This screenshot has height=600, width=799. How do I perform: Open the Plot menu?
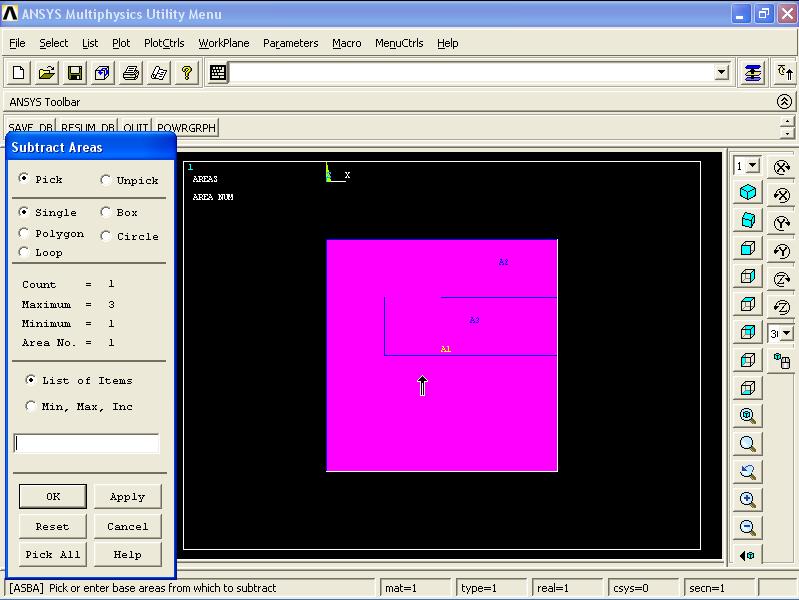click(x=121, y=43)
